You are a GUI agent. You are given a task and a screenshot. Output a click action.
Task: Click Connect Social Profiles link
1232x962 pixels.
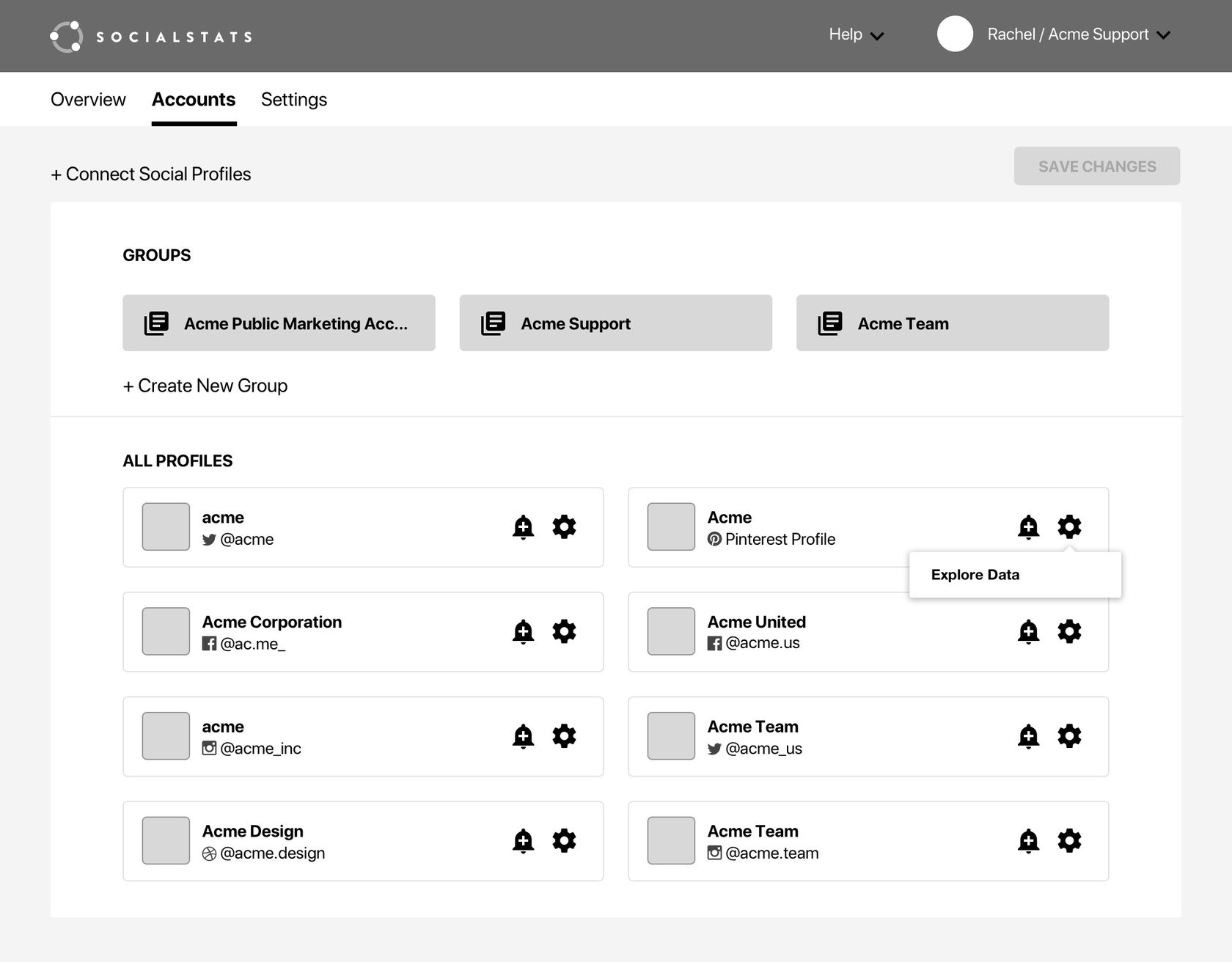(151, 175)
